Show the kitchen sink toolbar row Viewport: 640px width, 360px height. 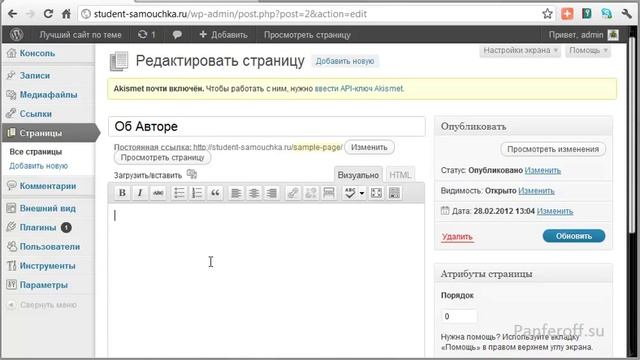[x=394, y=193]
